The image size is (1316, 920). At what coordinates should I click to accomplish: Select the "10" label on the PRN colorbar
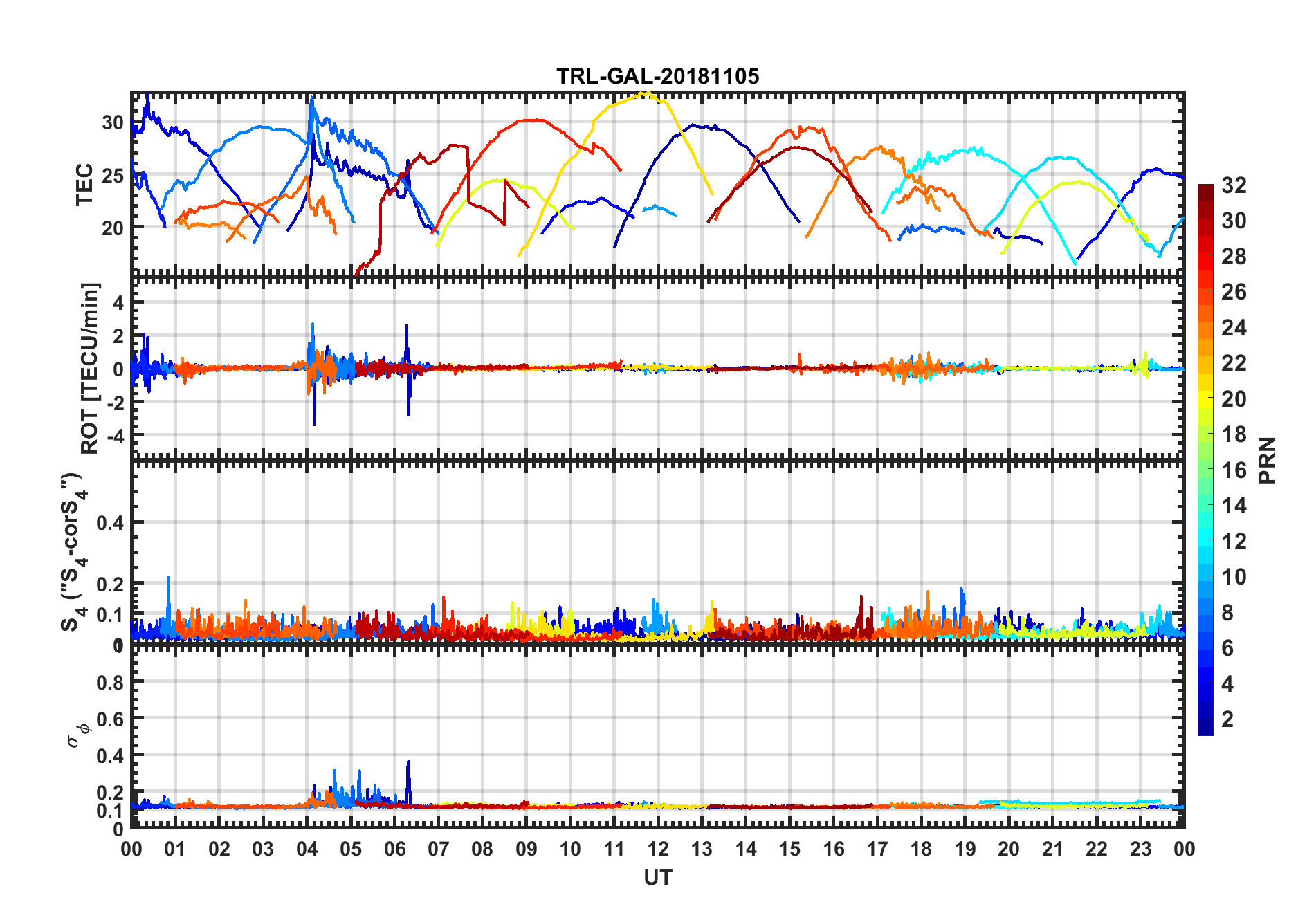1234,577
